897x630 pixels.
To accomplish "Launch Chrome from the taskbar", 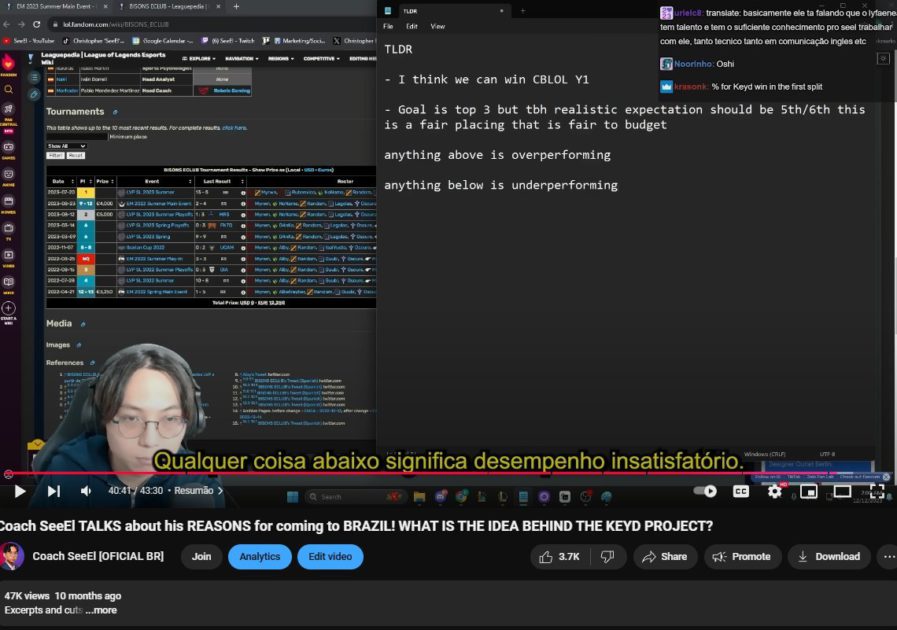I will click(x=461, y=496).
